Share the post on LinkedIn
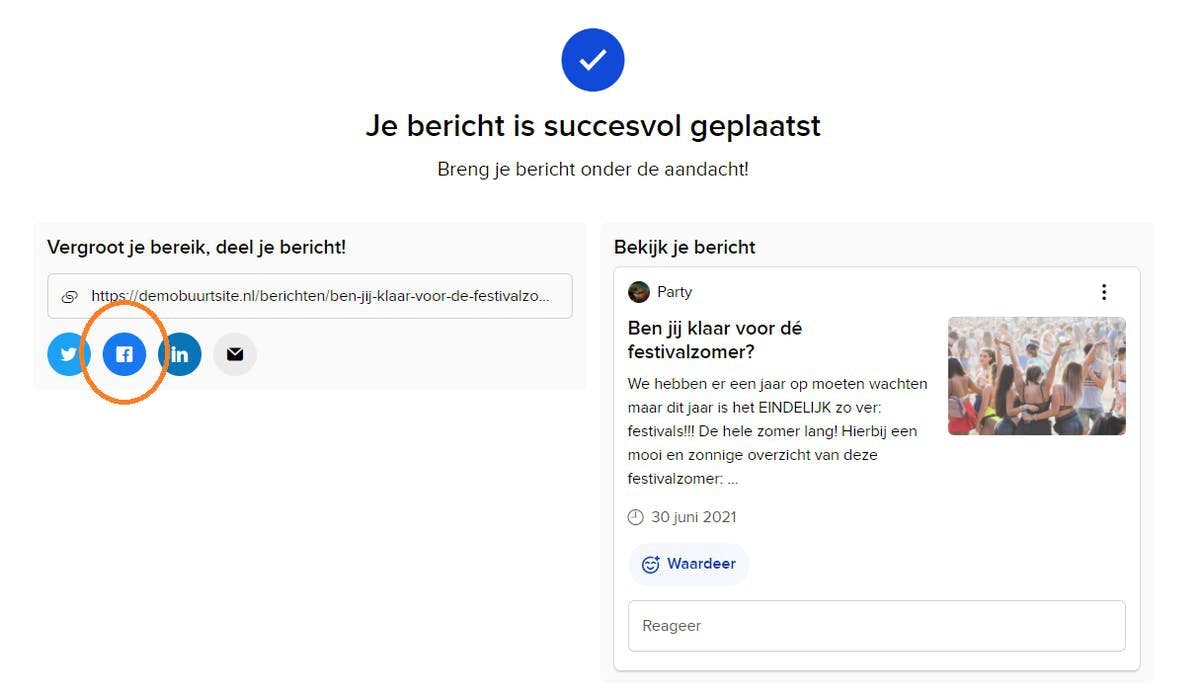Screen dimensions: 1200x698 click(180, 354)
